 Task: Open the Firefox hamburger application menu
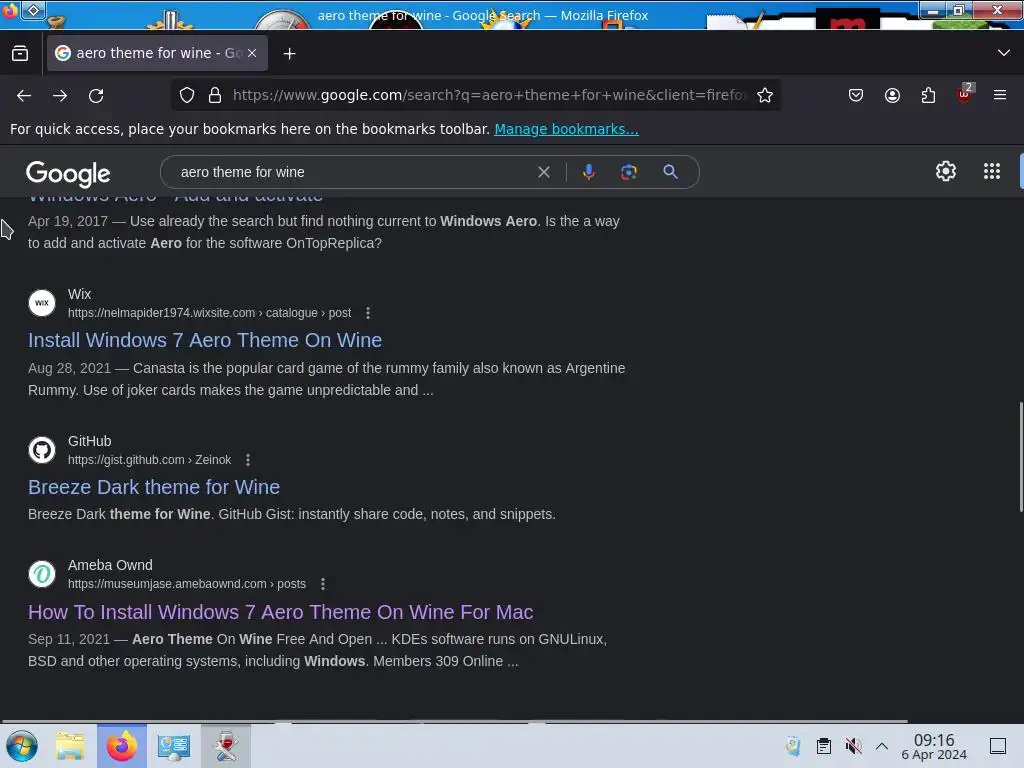click(1000, 95)
